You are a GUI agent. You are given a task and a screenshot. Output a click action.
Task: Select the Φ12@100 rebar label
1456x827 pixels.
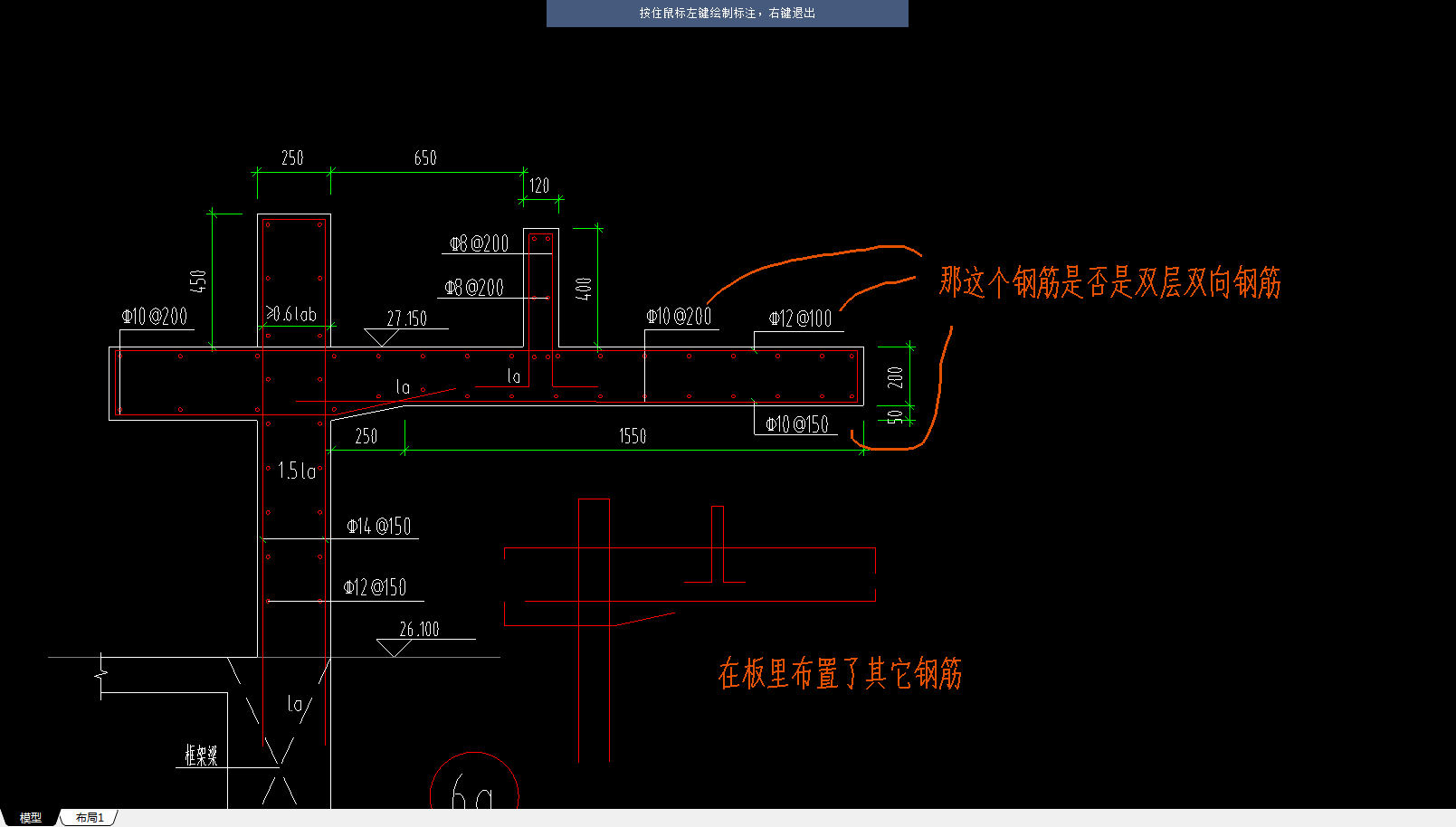pos(800,318)
